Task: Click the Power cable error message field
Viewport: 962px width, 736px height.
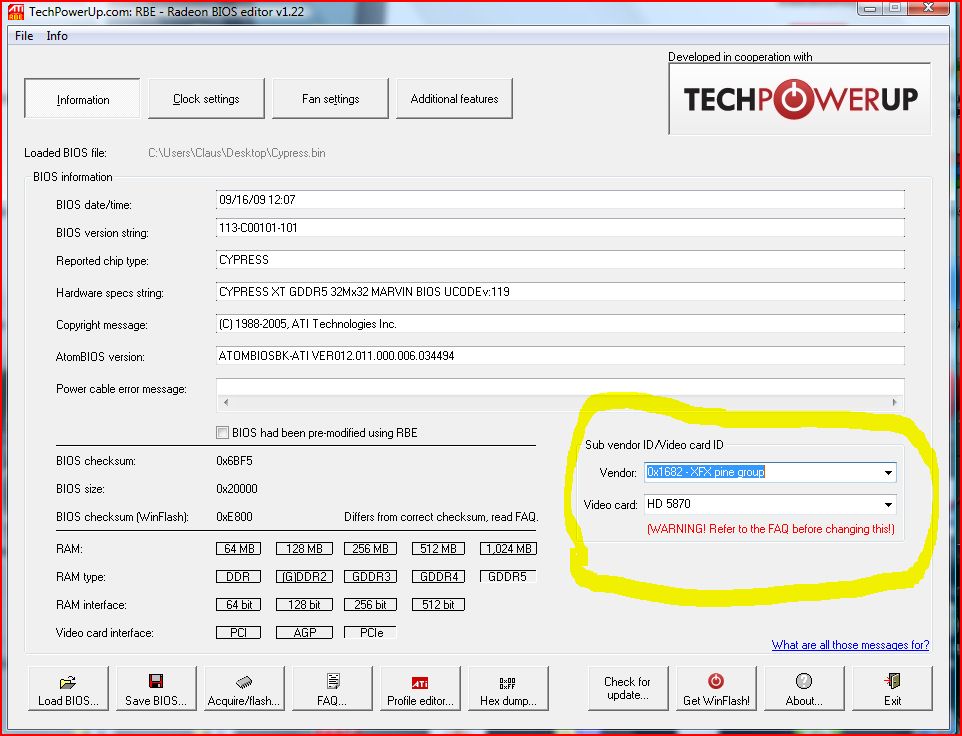Action: (x=560, y=394)
